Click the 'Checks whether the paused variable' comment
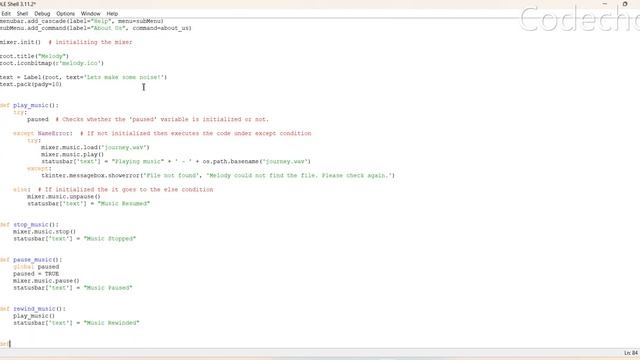This screenshot has height=360, width=640. click(162, 119)
